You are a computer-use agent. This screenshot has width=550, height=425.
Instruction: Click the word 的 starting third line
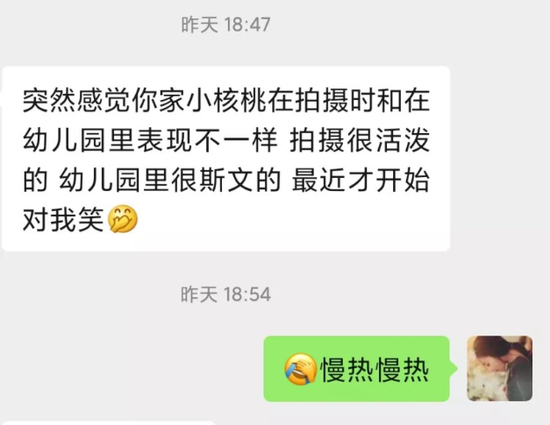coord(35,180)
